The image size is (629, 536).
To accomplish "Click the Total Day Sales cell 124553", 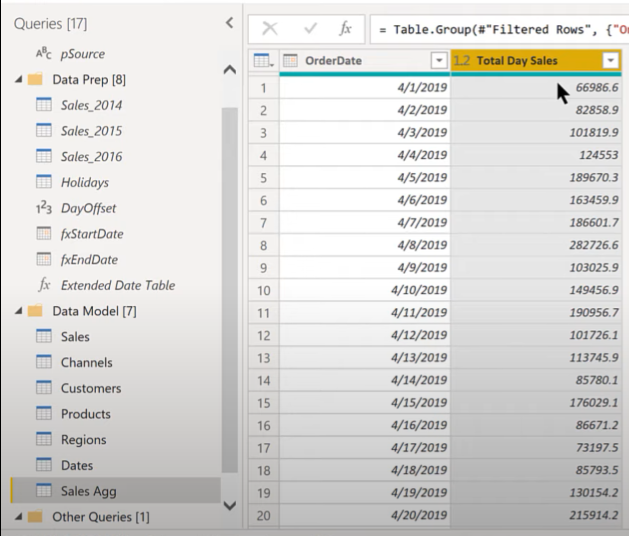I will 536,155.
